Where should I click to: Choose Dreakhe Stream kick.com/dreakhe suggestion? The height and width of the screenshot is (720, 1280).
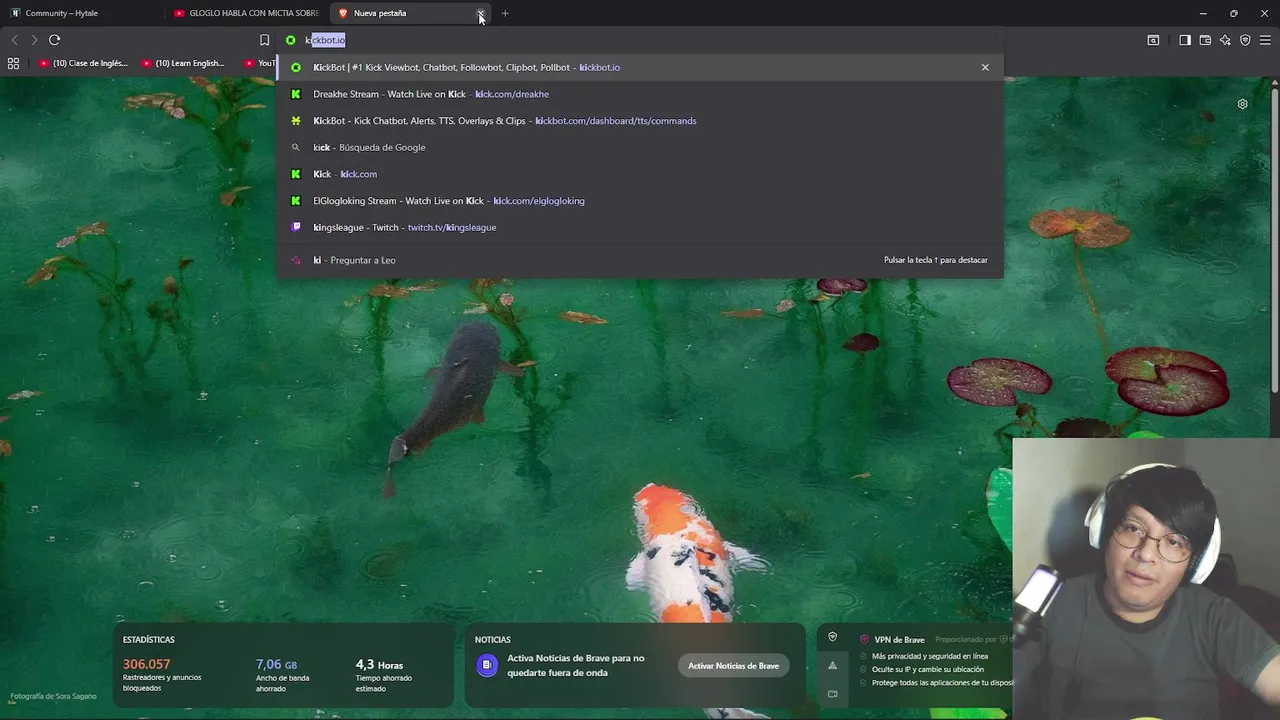(x=640, y=94)
